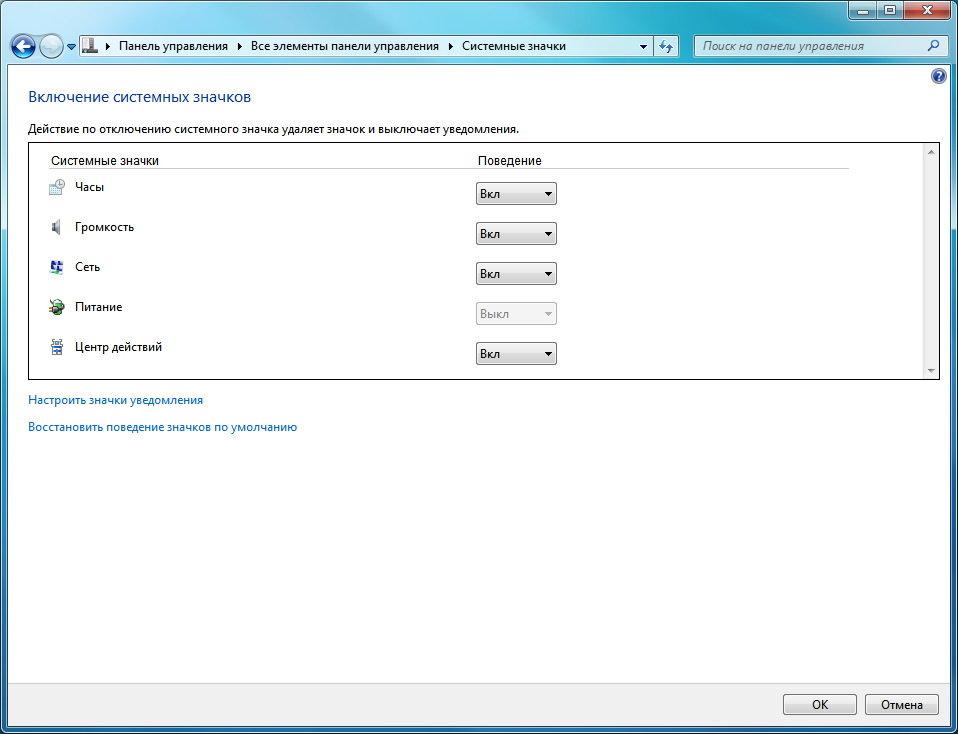Image resolution: width=958 pixels, height=734 pixels.
Task: Click the refresh button next to address bar
Action: 667,46
